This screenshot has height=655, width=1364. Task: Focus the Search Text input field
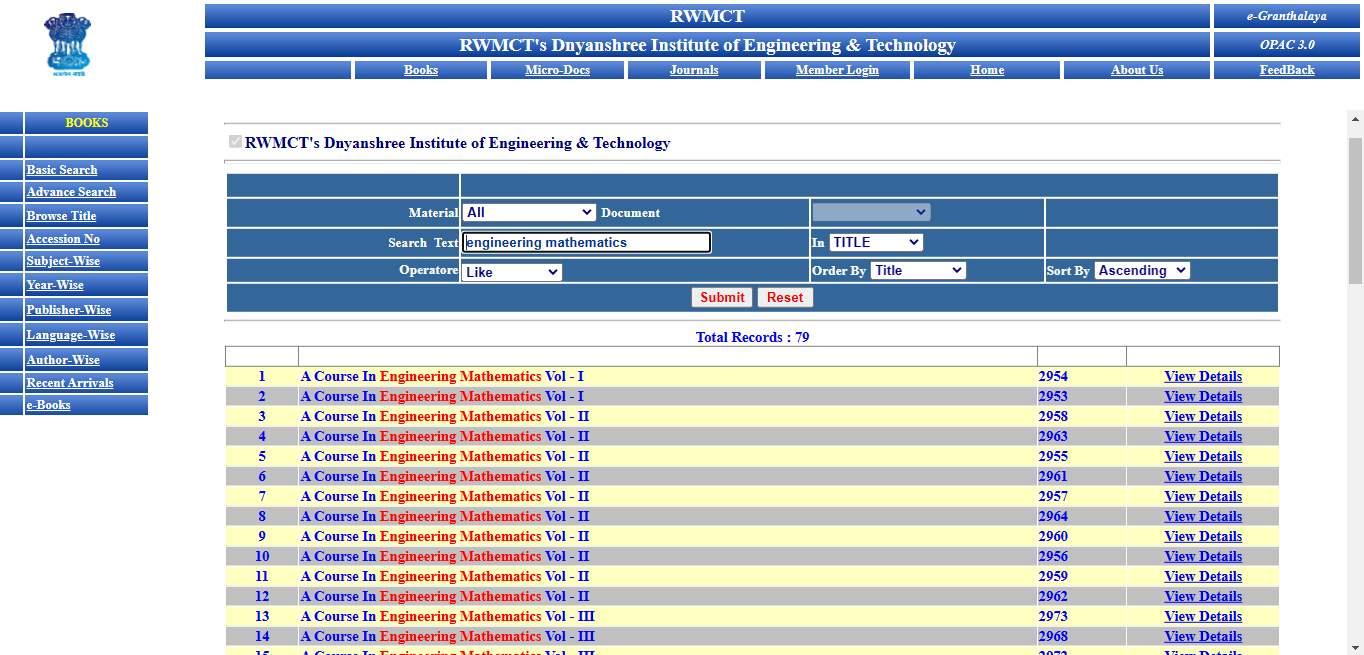(587, 242)
